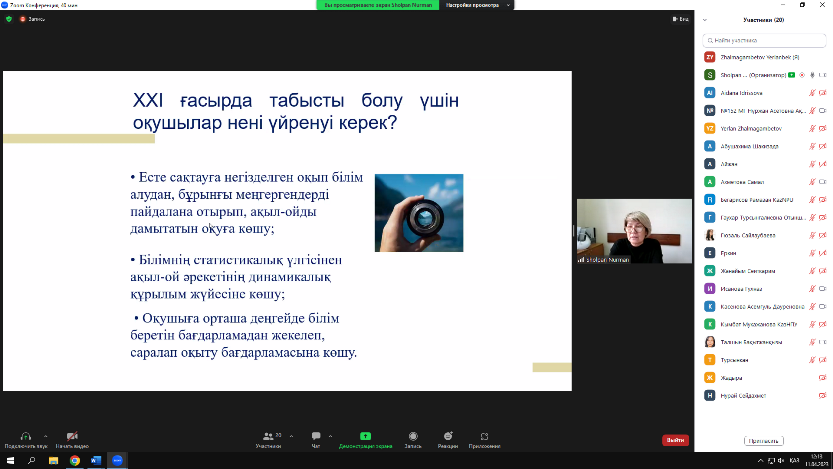833x469 pixels.
Task: Click the Invite button below participant list
Action: click(x=763, y=440)
